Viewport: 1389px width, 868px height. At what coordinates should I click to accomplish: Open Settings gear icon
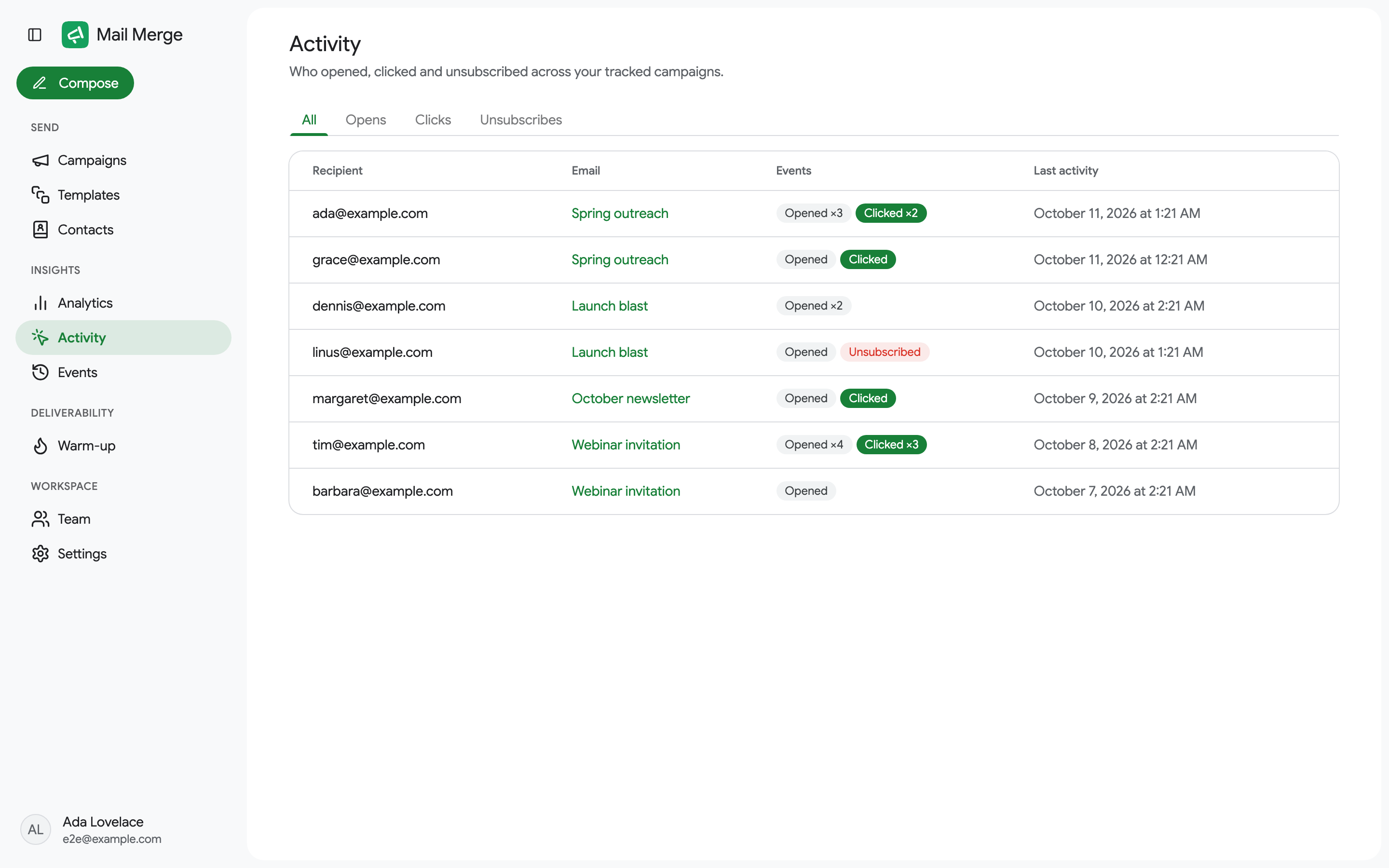point(40,554)
